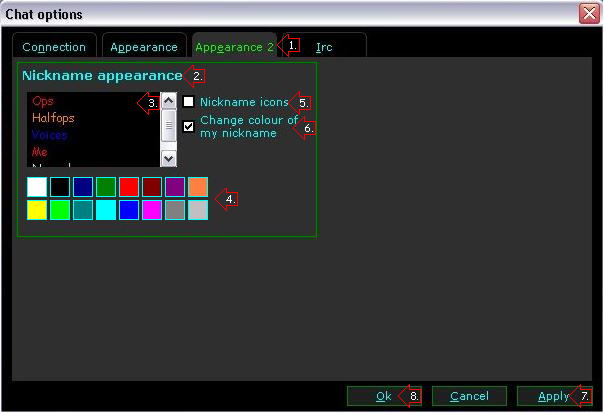Screen dimensions: 604x413
Task: Apply the chat option changes
Action: pyautogui.click(x=554, y=396)
